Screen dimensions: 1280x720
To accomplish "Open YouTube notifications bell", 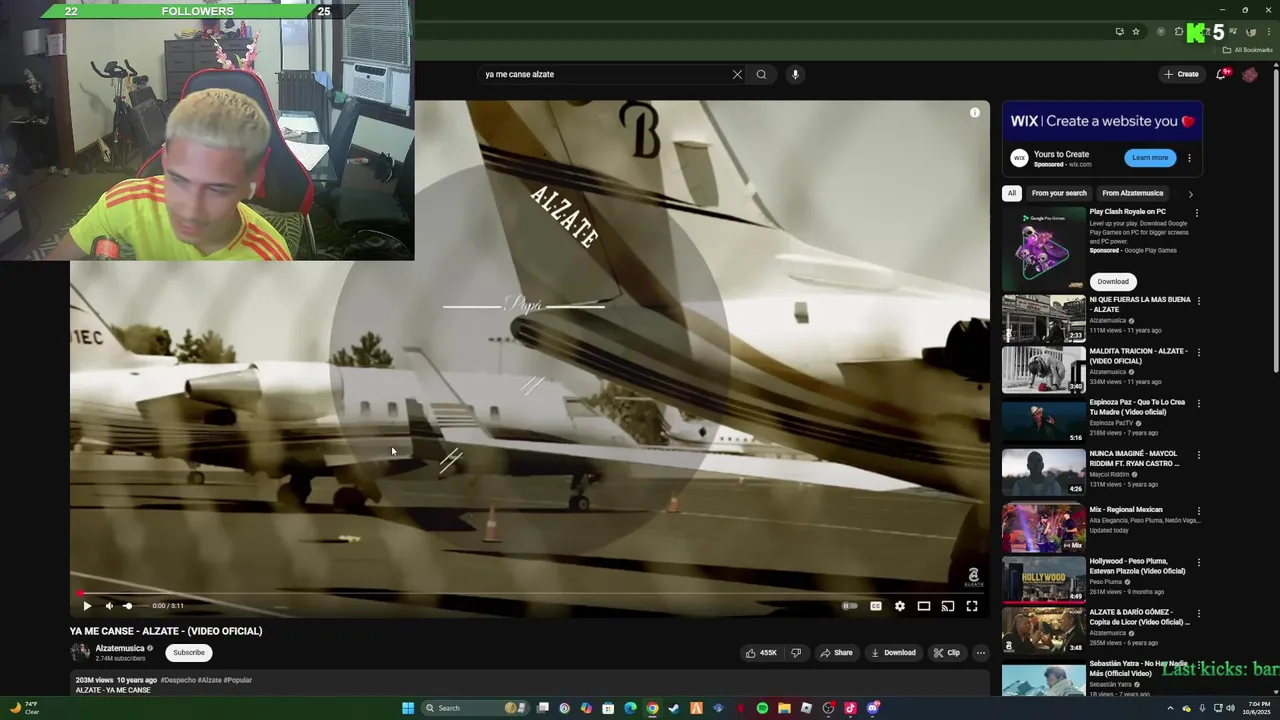I will (1222, 74).
